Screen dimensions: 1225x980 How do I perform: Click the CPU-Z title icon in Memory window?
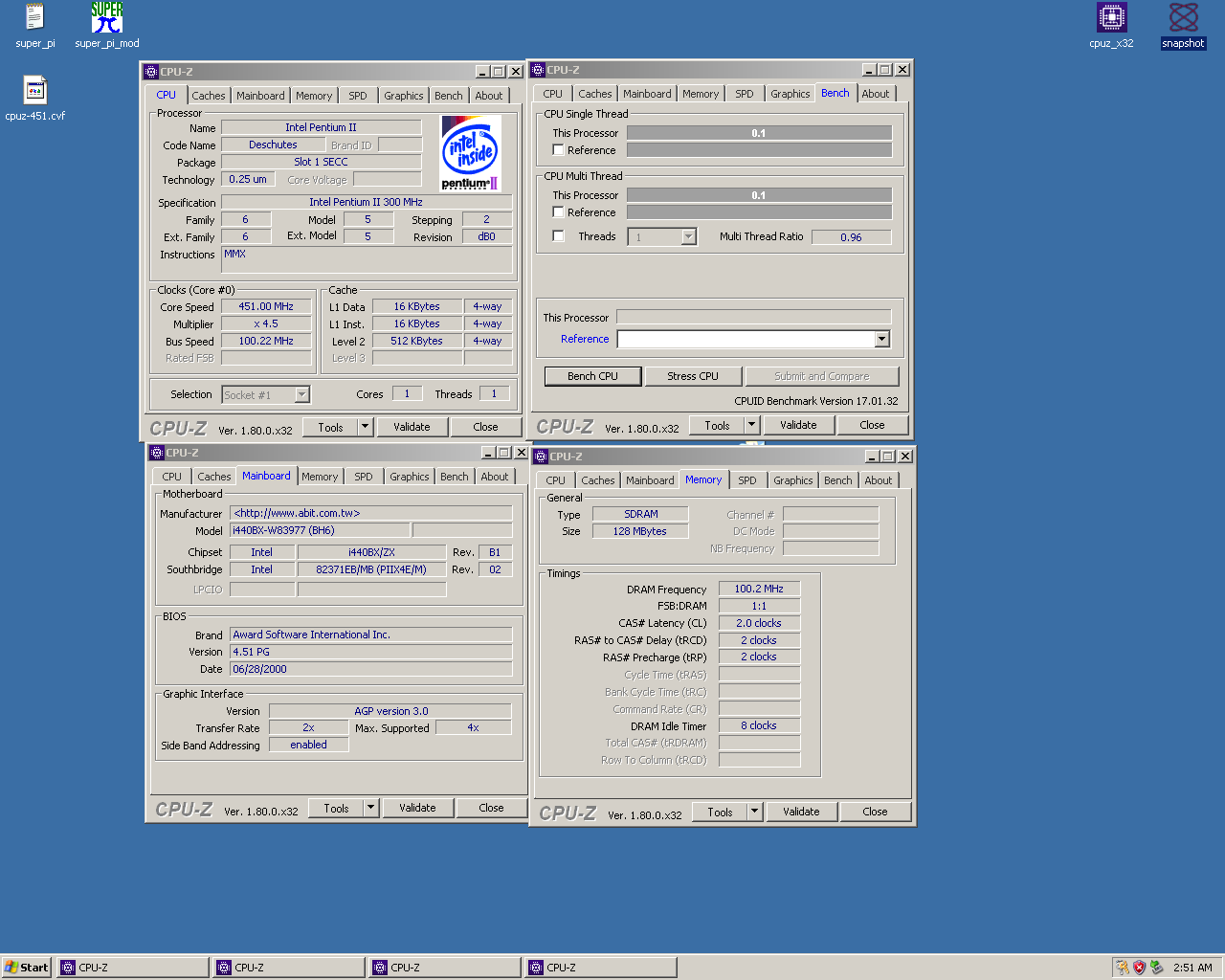tap(540, 457)
